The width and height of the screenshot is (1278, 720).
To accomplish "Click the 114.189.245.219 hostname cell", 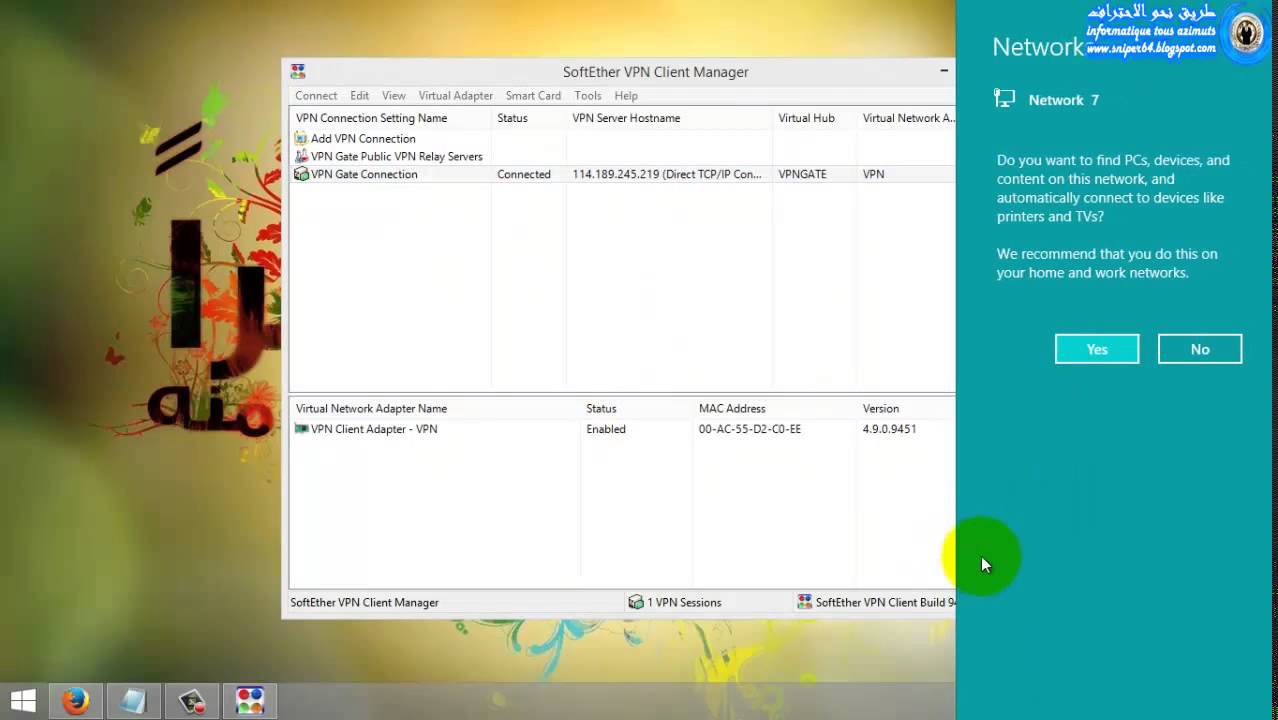I will coord(667,174).
